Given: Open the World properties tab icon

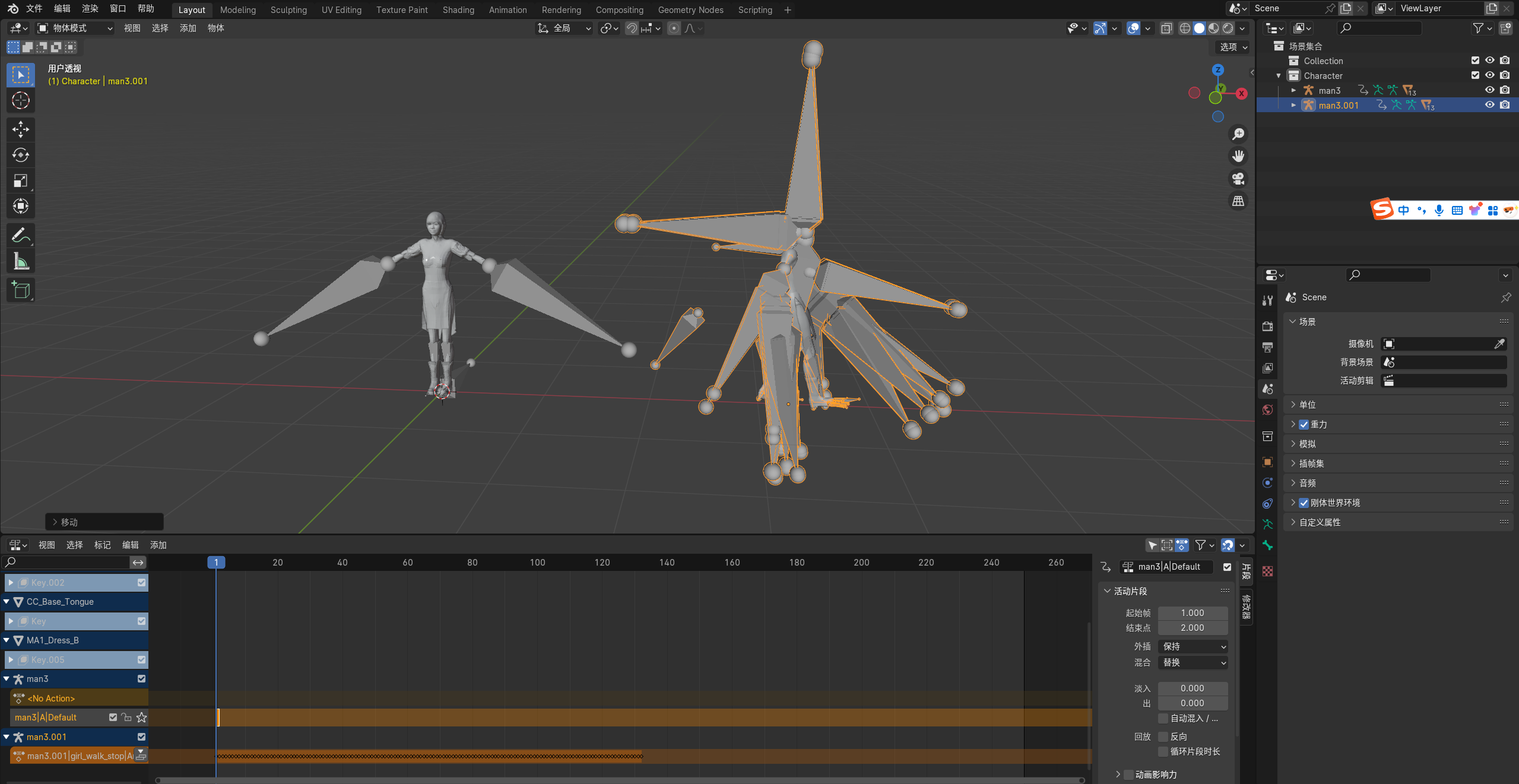Looking at the screenshot, I should [1268, 410].
